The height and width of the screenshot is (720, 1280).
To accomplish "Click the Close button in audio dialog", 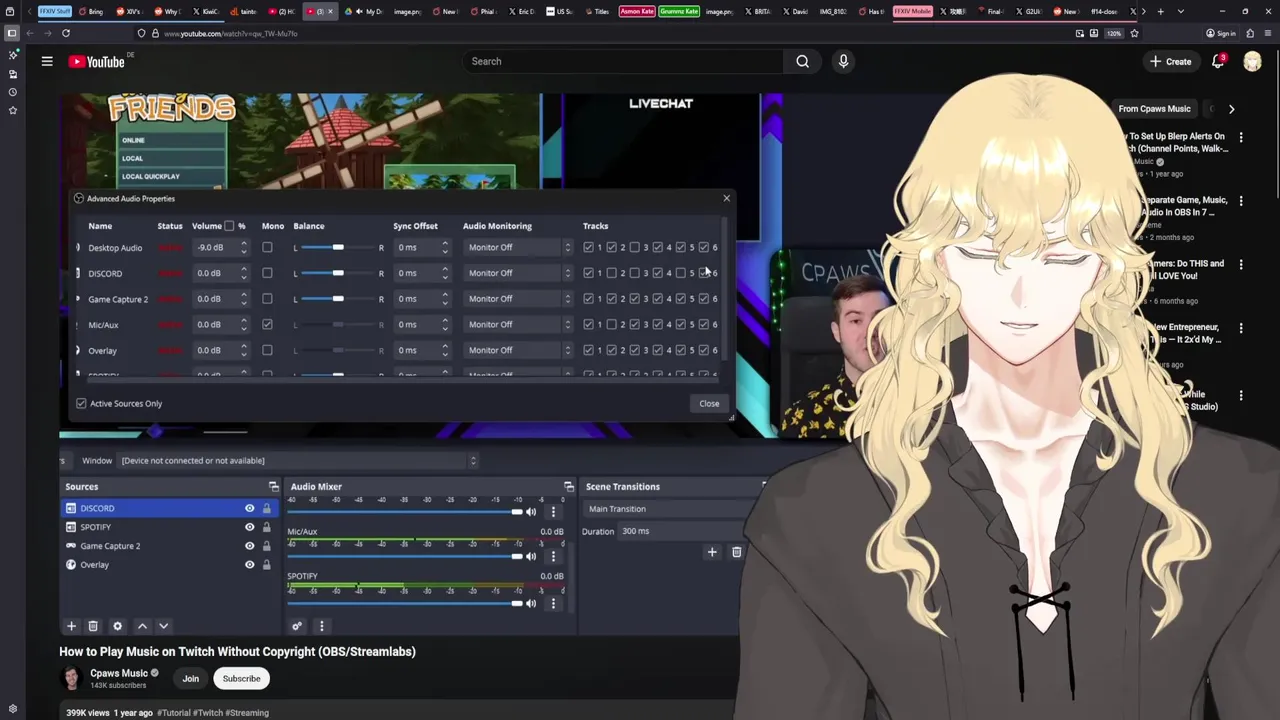I will tap(709, 403).
